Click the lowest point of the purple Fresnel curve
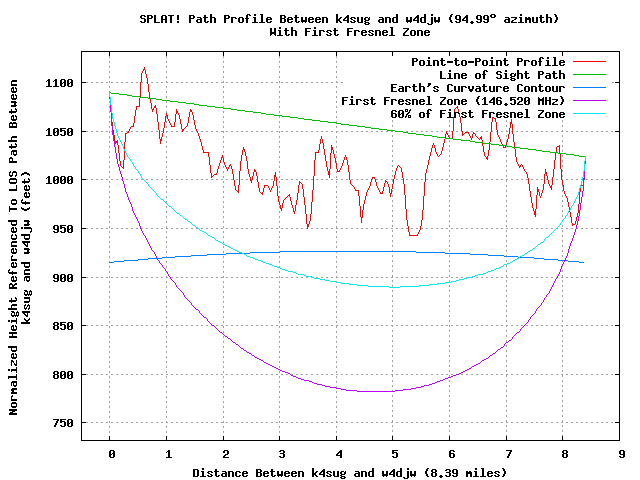Screen dimensions: 640x480 [x=376, y=391]
